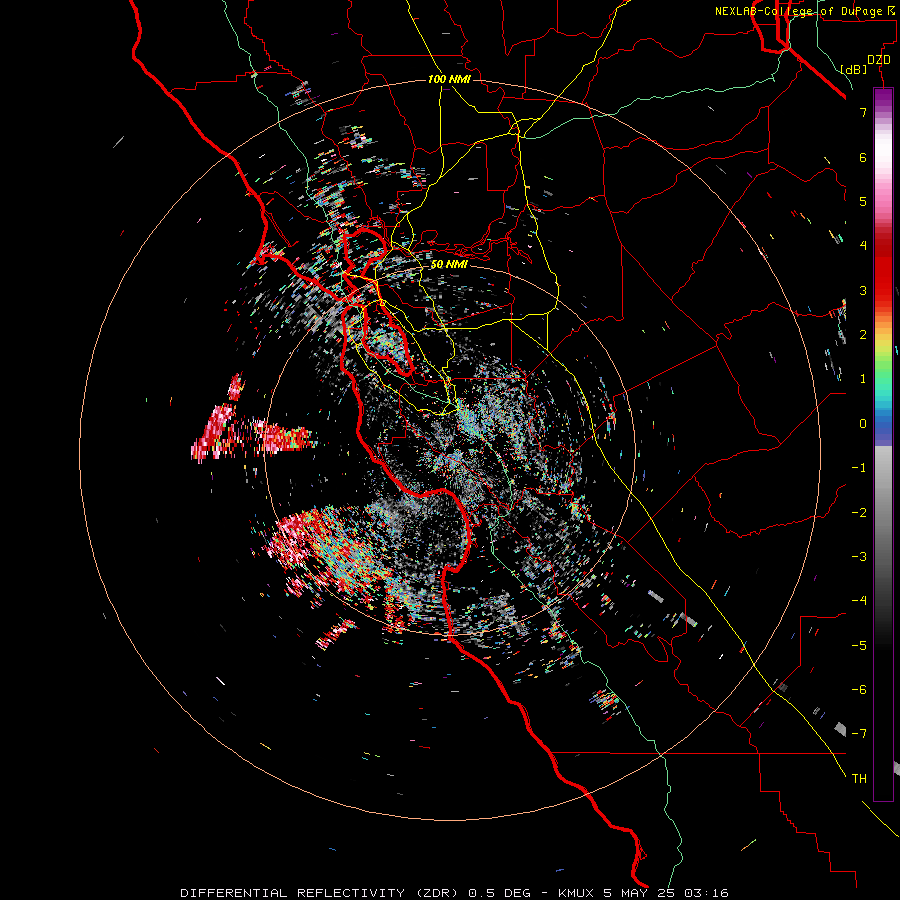Screen dimensions: 900x900
Task: Click the "5 MAY 25" date text
Action: click(x=640, y=893)
